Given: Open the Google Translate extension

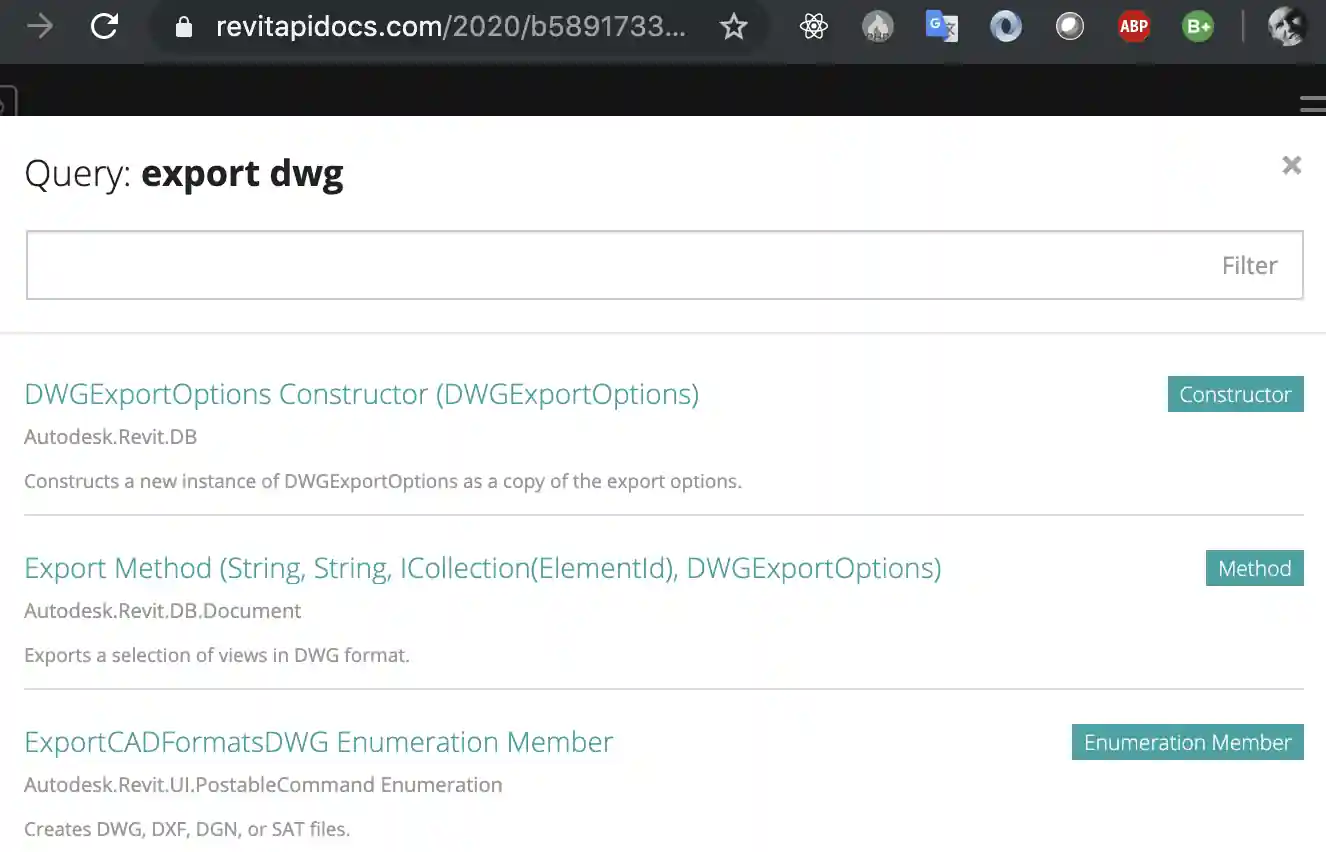Looking at the screenshot, I should tap(941, 27).
